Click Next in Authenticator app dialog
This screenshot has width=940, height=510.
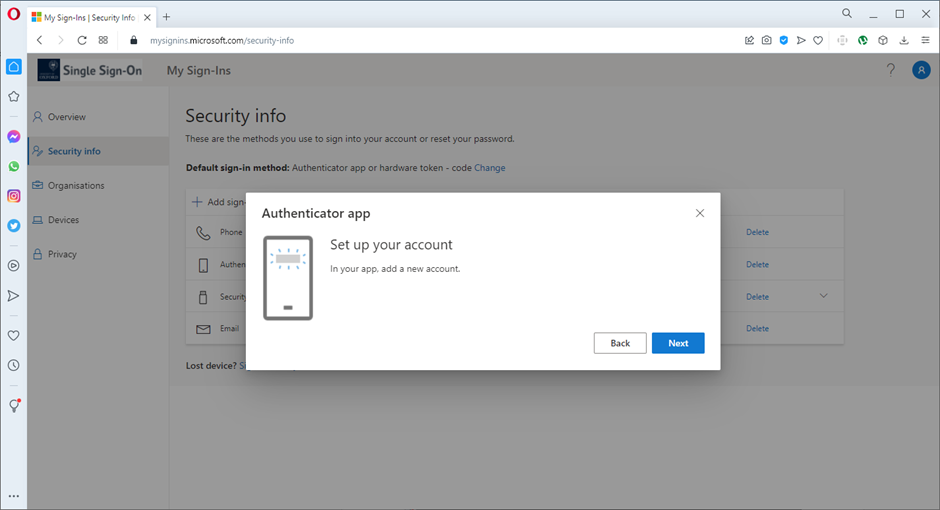(x=678, y=343)
